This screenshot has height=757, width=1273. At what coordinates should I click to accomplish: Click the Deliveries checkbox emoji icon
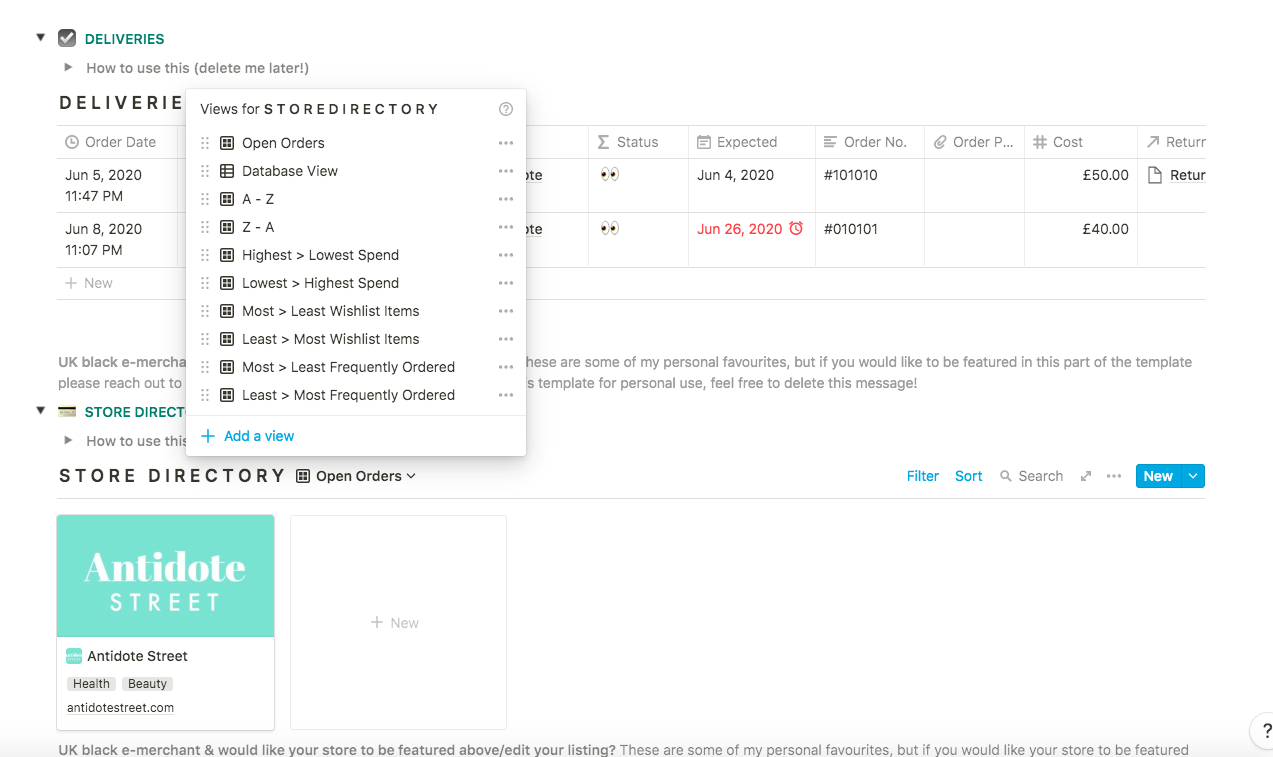pos(67,38)
